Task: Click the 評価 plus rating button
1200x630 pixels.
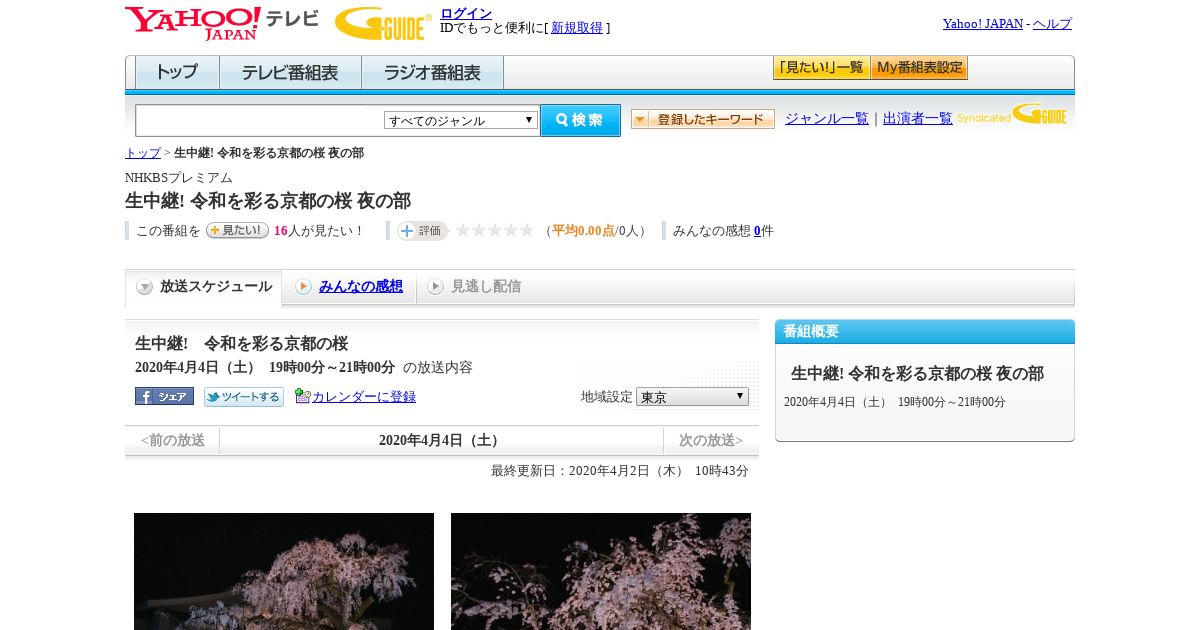Action: [x=421, y=231]
